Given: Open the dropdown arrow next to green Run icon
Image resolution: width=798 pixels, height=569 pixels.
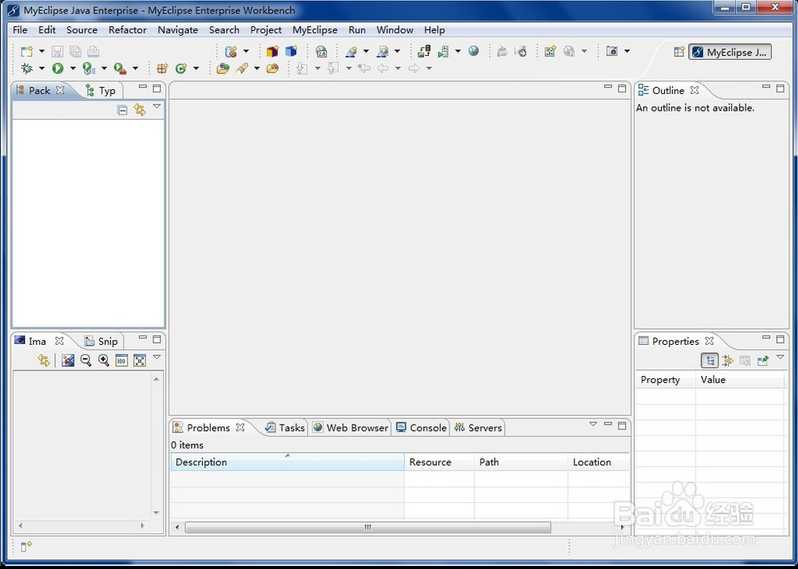Looking at the screenshot, I should (73, 68).
